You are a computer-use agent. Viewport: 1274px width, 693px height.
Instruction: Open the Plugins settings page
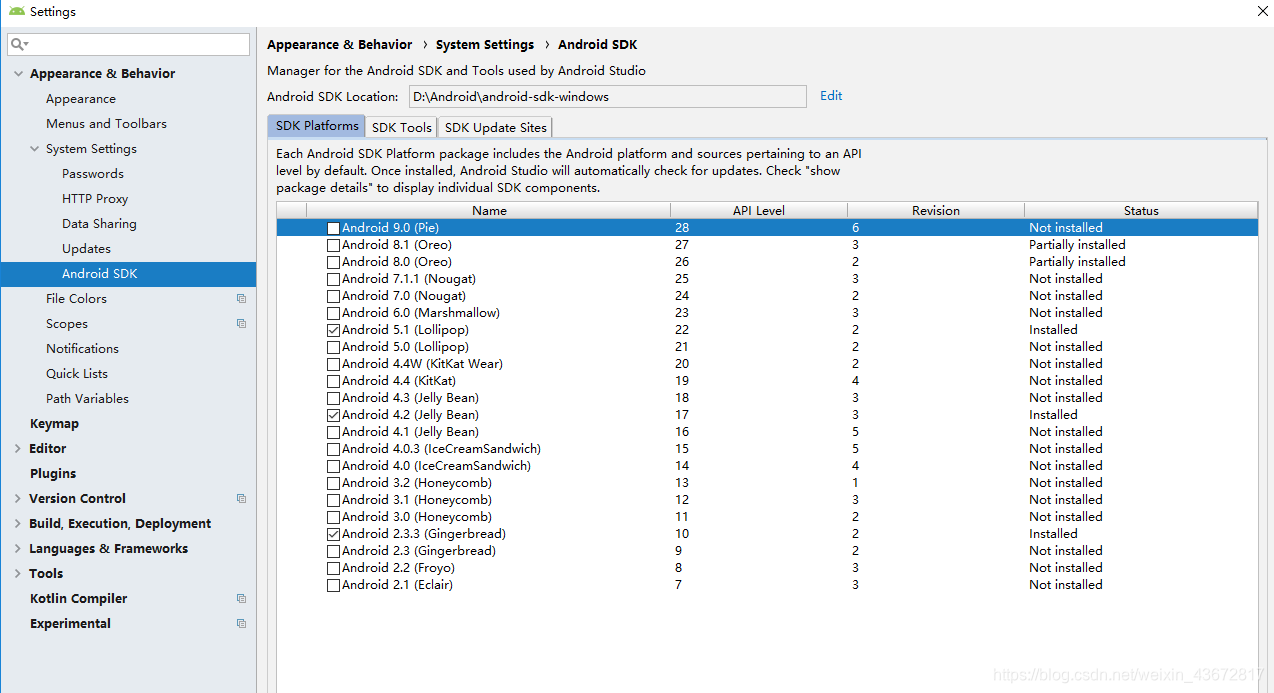[53, 474]
